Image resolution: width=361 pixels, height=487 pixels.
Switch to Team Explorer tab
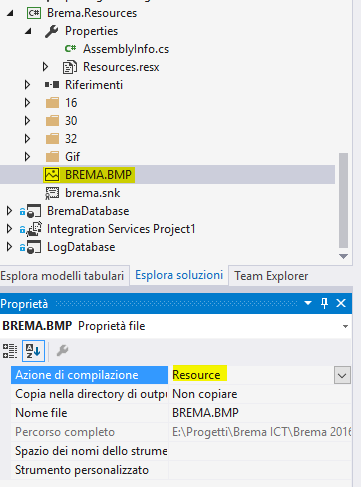click(x=271, y=276)
